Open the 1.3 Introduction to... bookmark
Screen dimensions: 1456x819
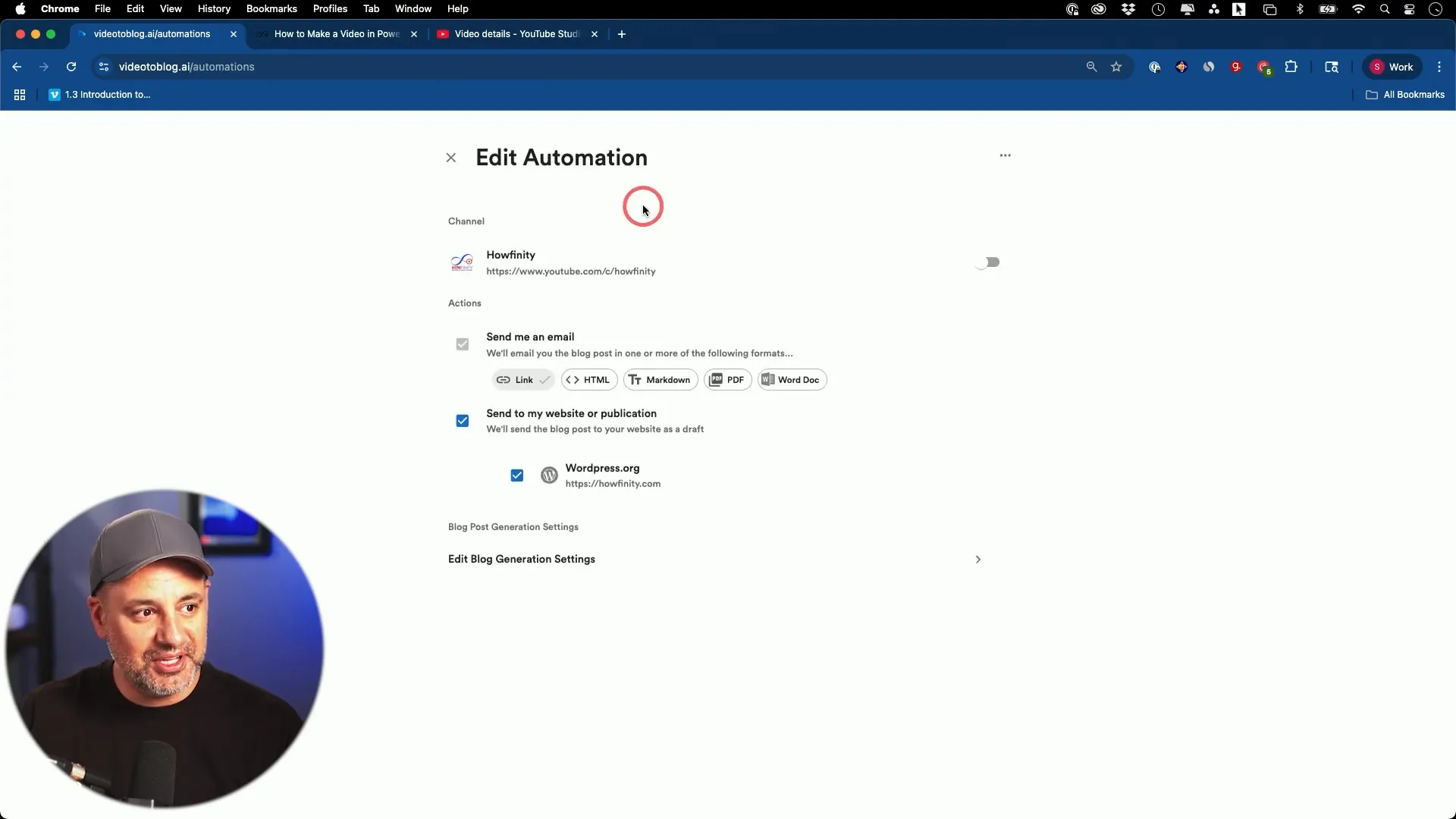point(100,95)
